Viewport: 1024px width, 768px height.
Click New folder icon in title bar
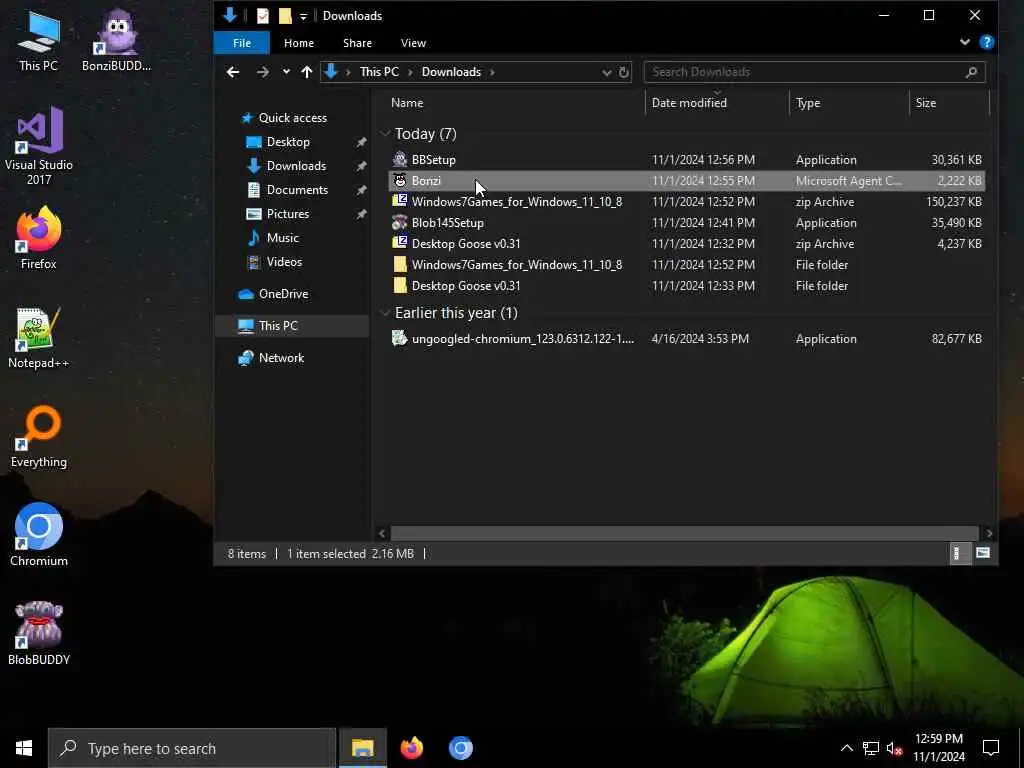click(285, 16)
